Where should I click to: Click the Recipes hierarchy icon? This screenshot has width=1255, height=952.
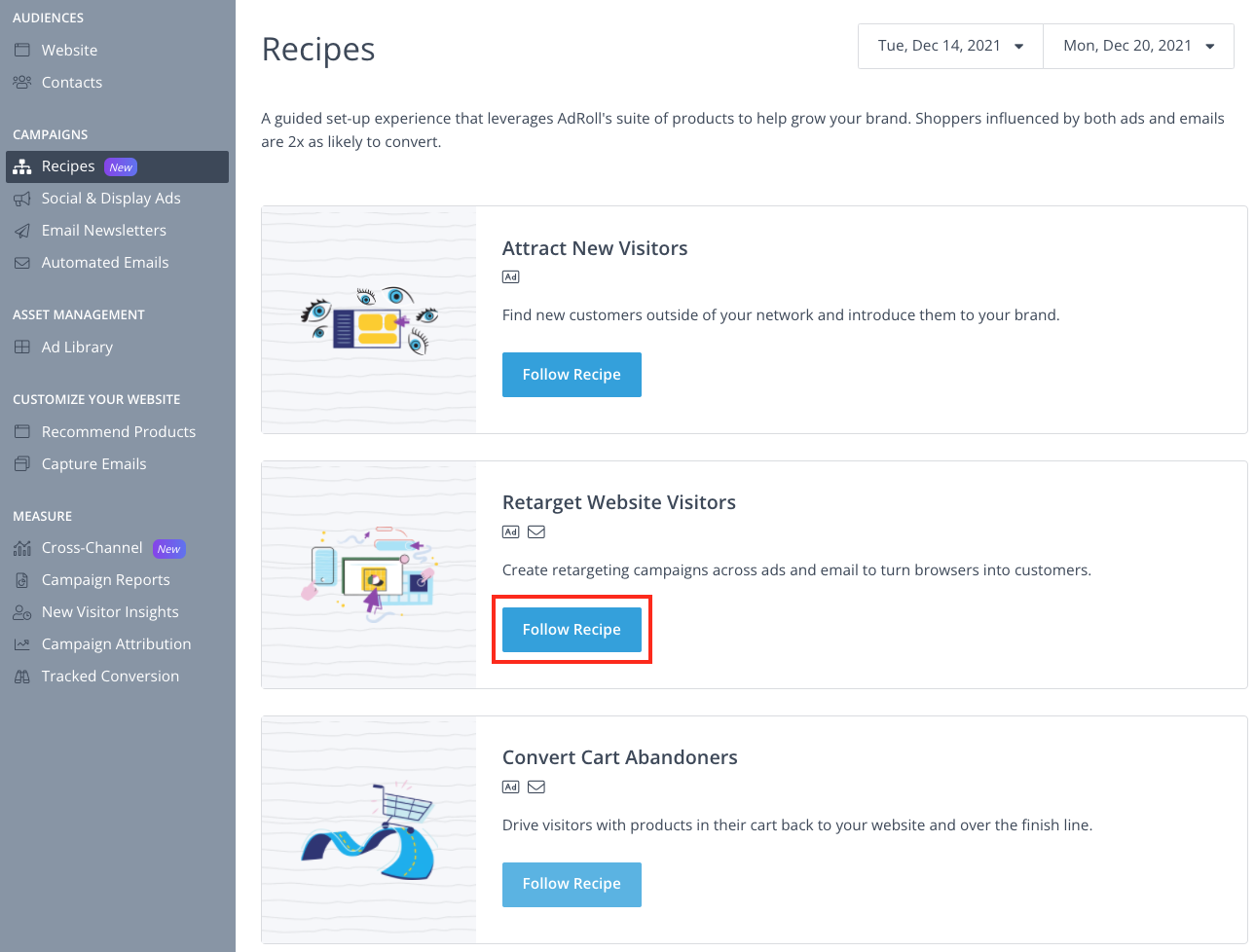[x=22, y=166]
